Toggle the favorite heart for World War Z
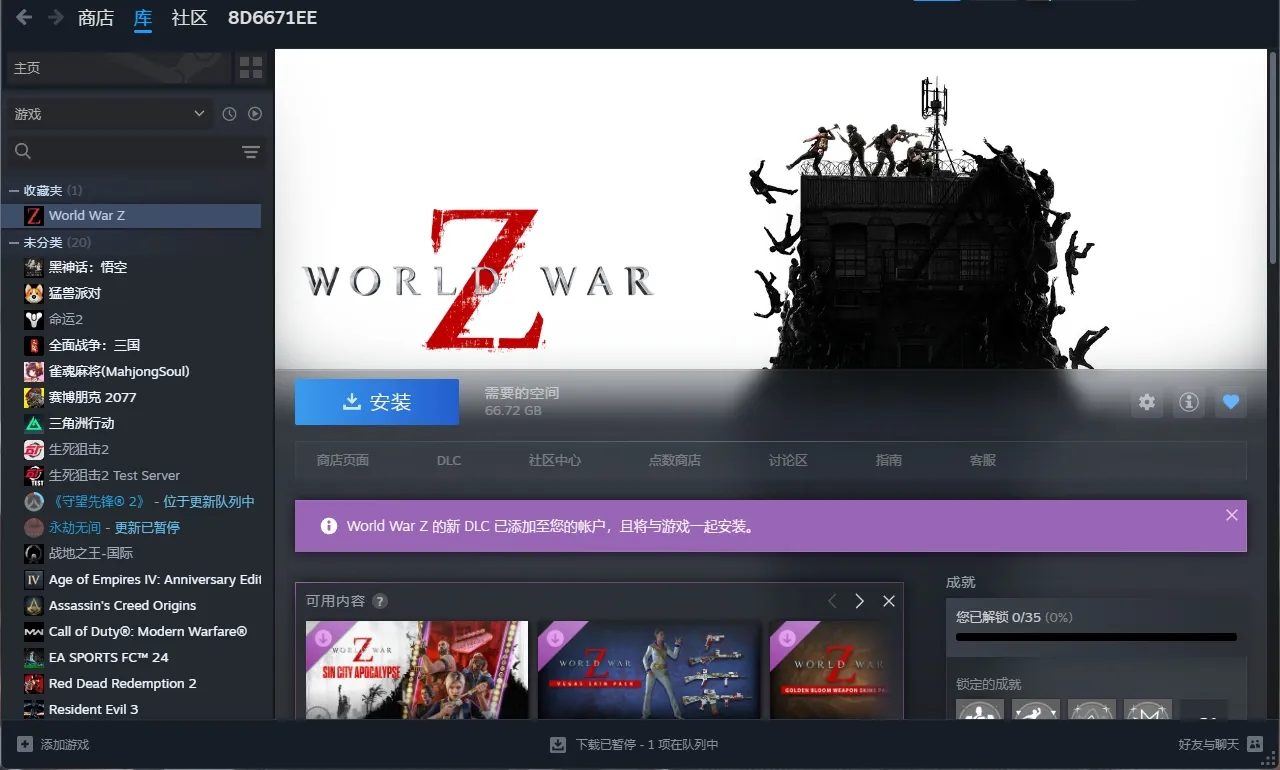The width and height of the screenshot is (1280, 770). 1231,402
